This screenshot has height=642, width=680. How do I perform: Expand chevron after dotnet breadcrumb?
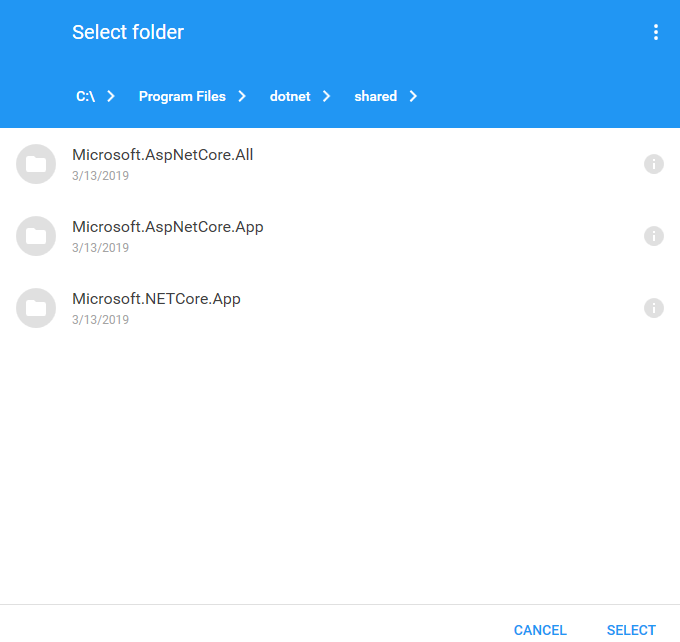[x=327, y=96]
